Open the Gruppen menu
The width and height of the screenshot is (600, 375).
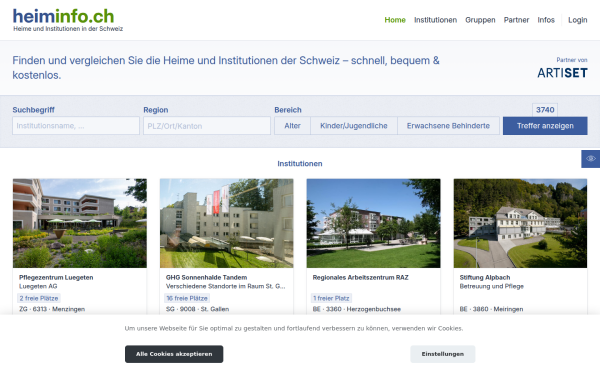coord(480,20)
